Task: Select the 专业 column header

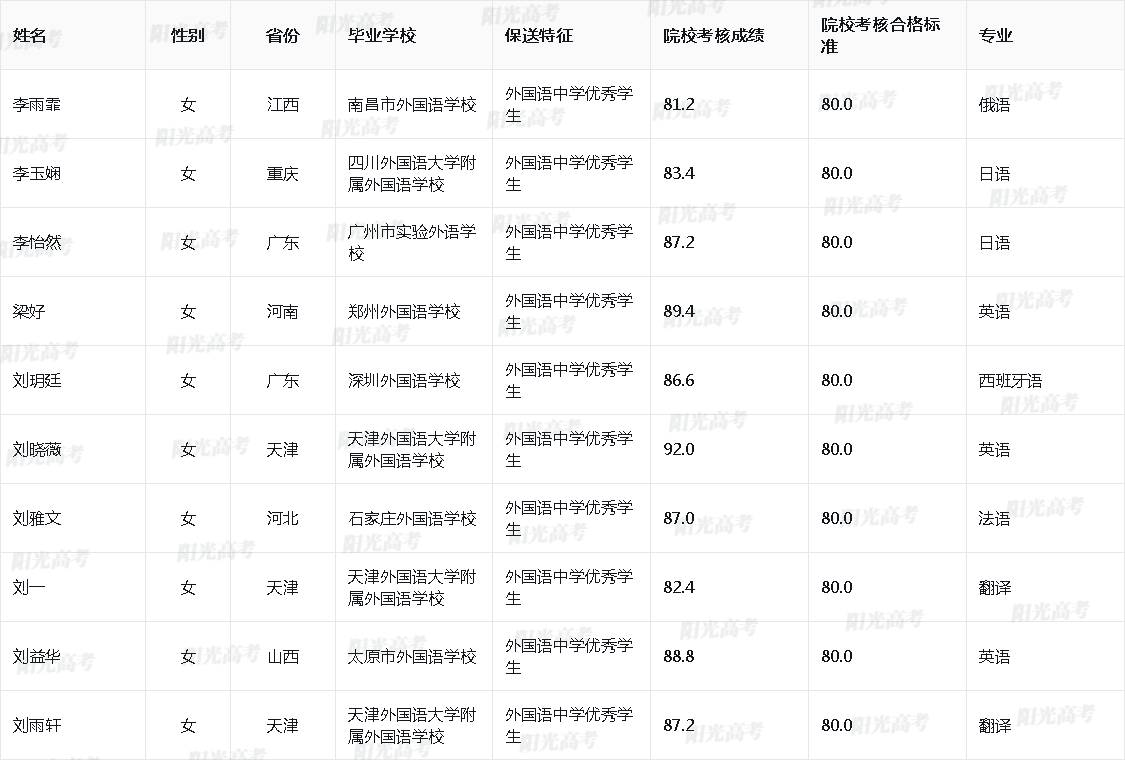Action: [x=995, y=36]
